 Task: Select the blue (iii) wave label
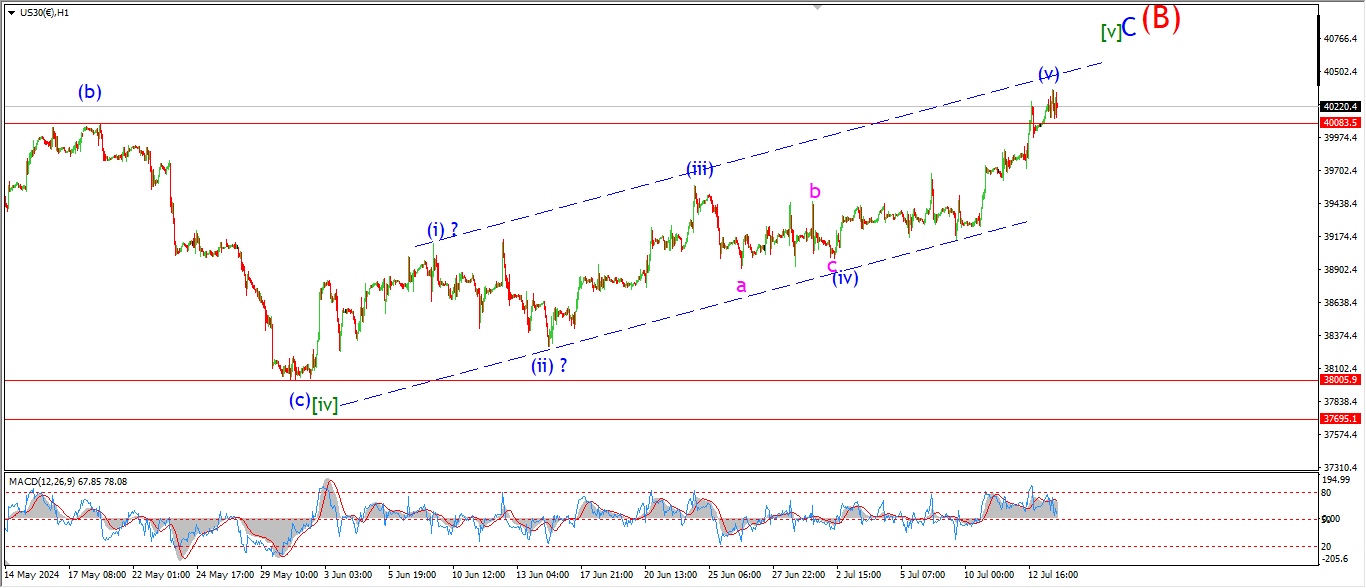(699, 168)
